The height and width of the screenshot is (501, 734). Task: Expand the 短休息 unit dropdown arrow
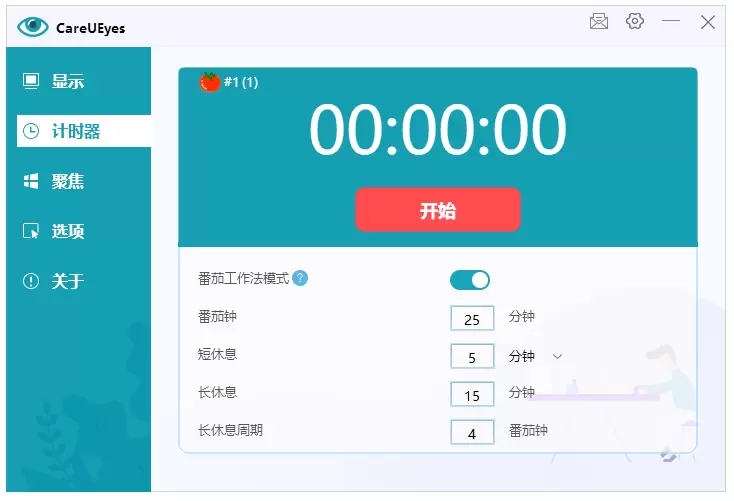pos(557,356)
